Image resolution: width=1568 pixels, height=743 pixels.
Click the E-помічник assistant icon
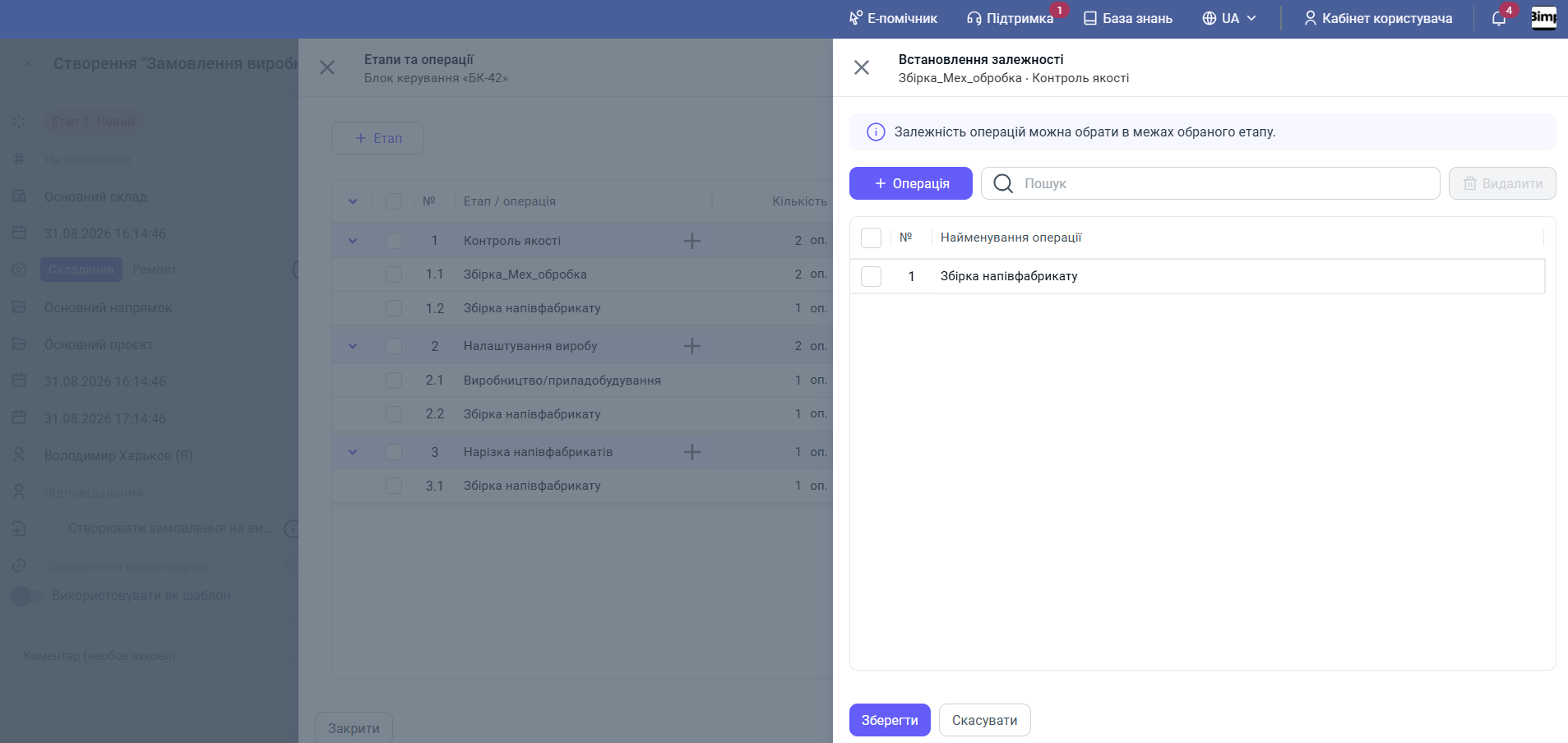pos(856,18)
